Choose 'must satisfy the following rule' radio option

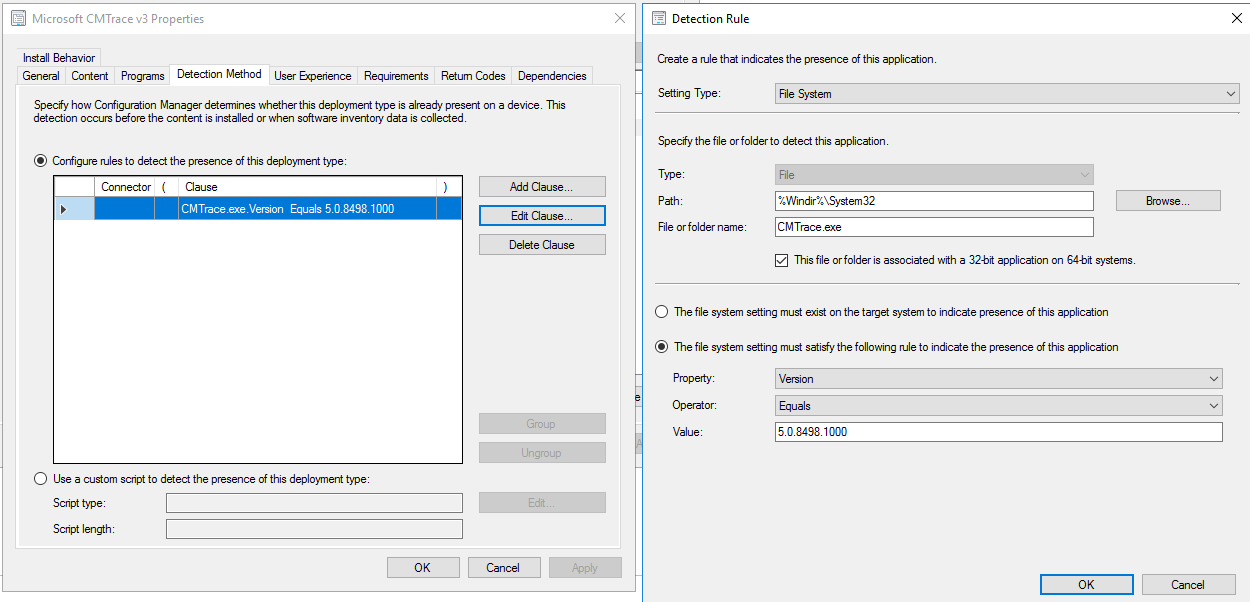pos(661,347)
